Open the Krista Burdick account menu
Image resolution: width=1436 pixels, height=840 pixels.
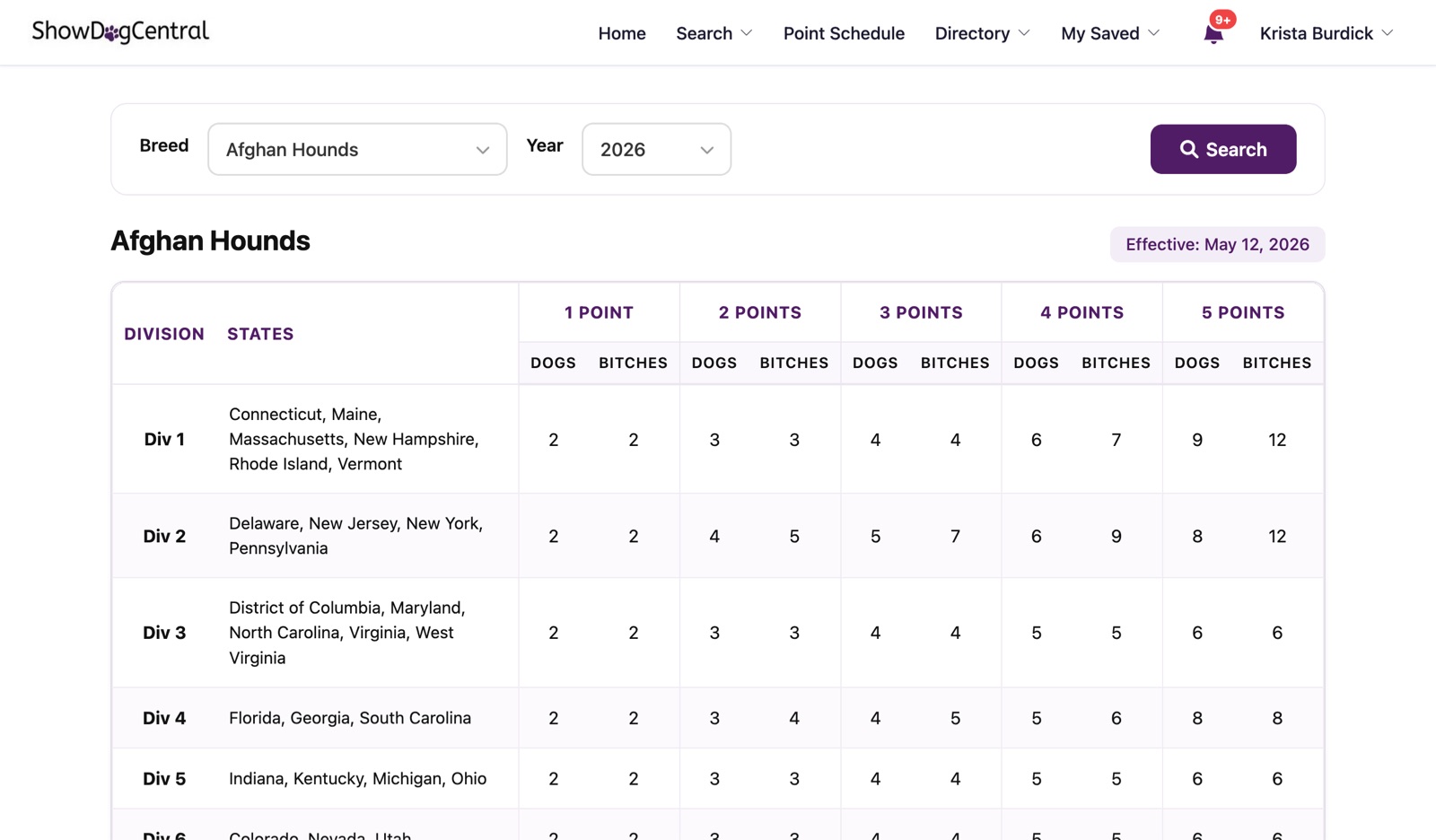1327,33
